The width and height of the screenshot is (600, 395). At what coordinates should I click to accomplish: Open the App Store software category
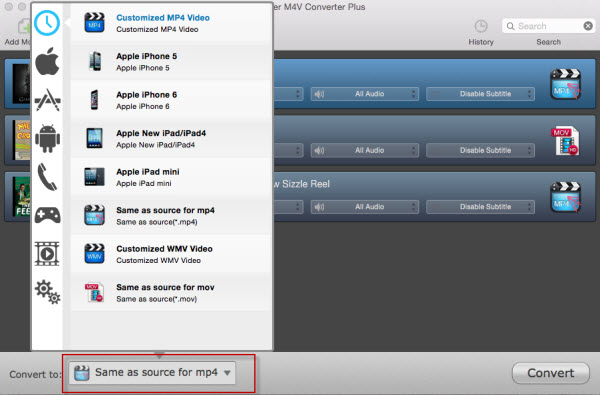[x=47, y=100]
